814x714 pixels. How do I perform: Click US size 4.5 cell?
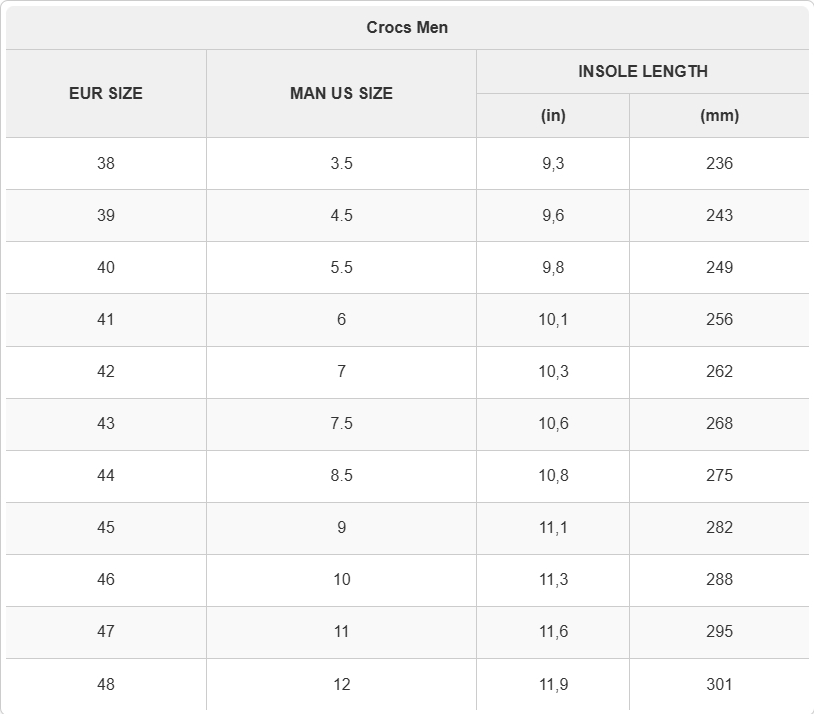341,215
